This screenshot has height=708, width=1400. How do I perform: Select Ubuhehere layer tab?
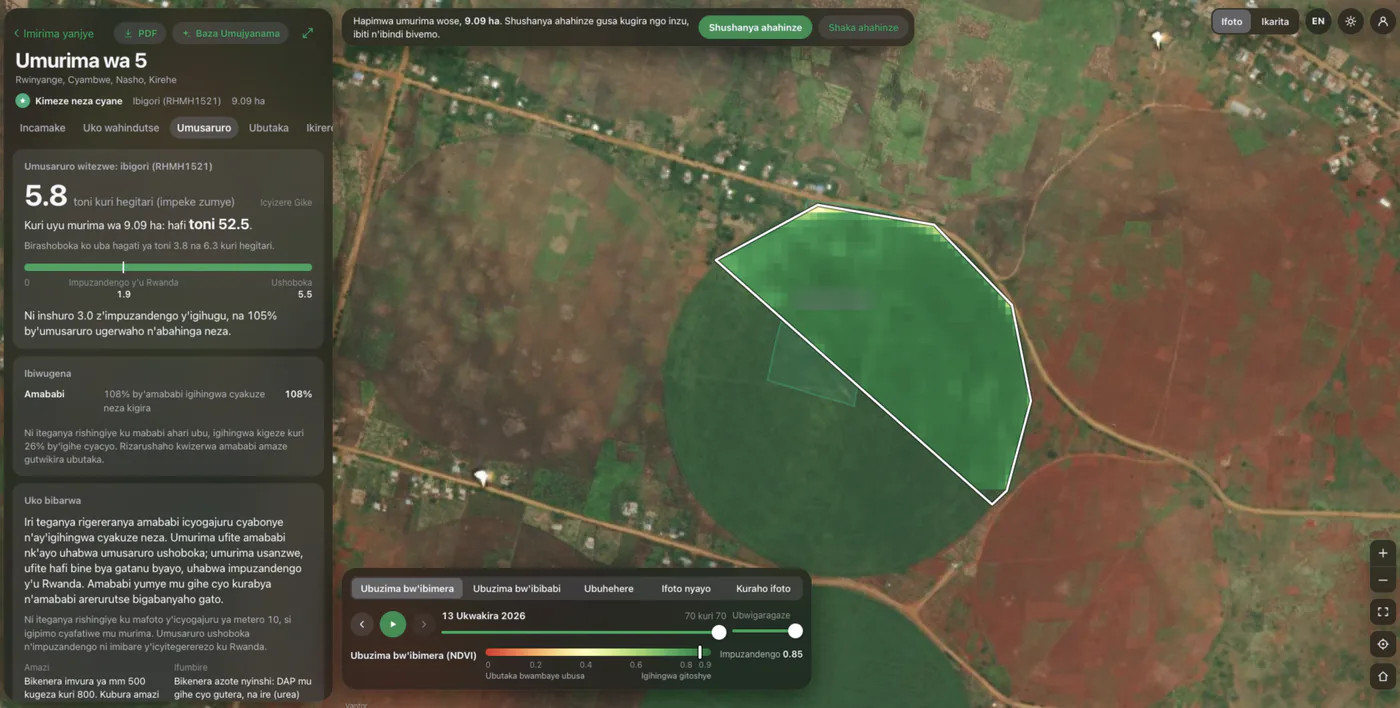pyautogui.click(x=608, y=588)
